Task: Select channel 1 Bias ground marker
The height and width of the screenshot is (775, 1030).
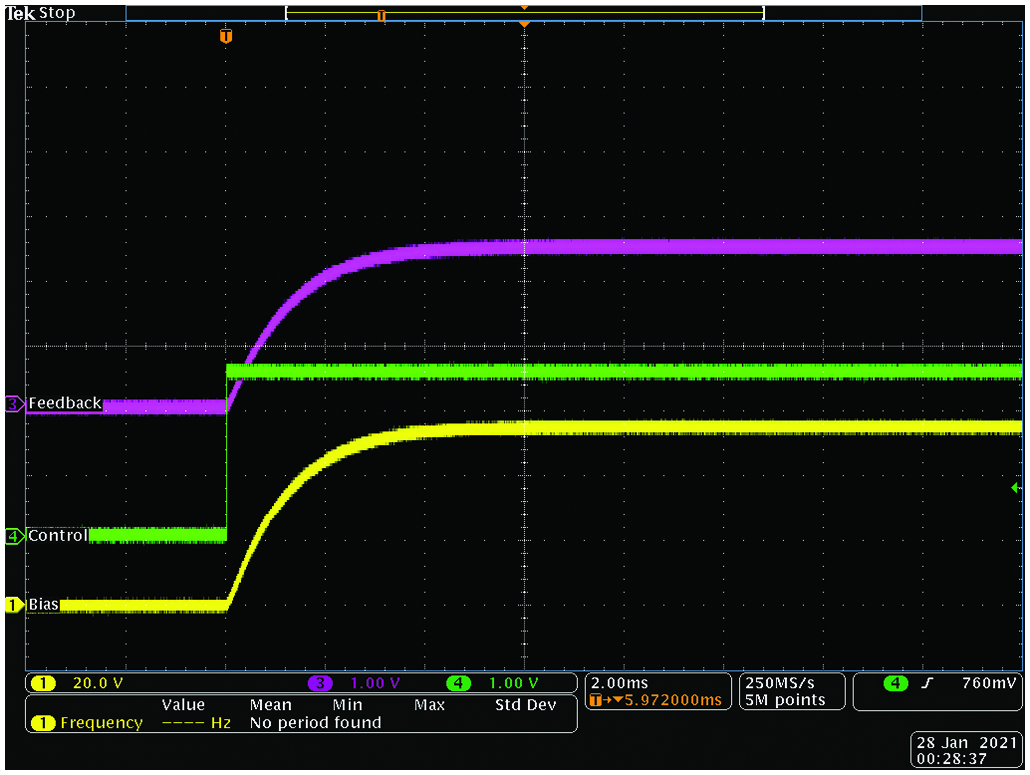Action: tap(14, 605)
